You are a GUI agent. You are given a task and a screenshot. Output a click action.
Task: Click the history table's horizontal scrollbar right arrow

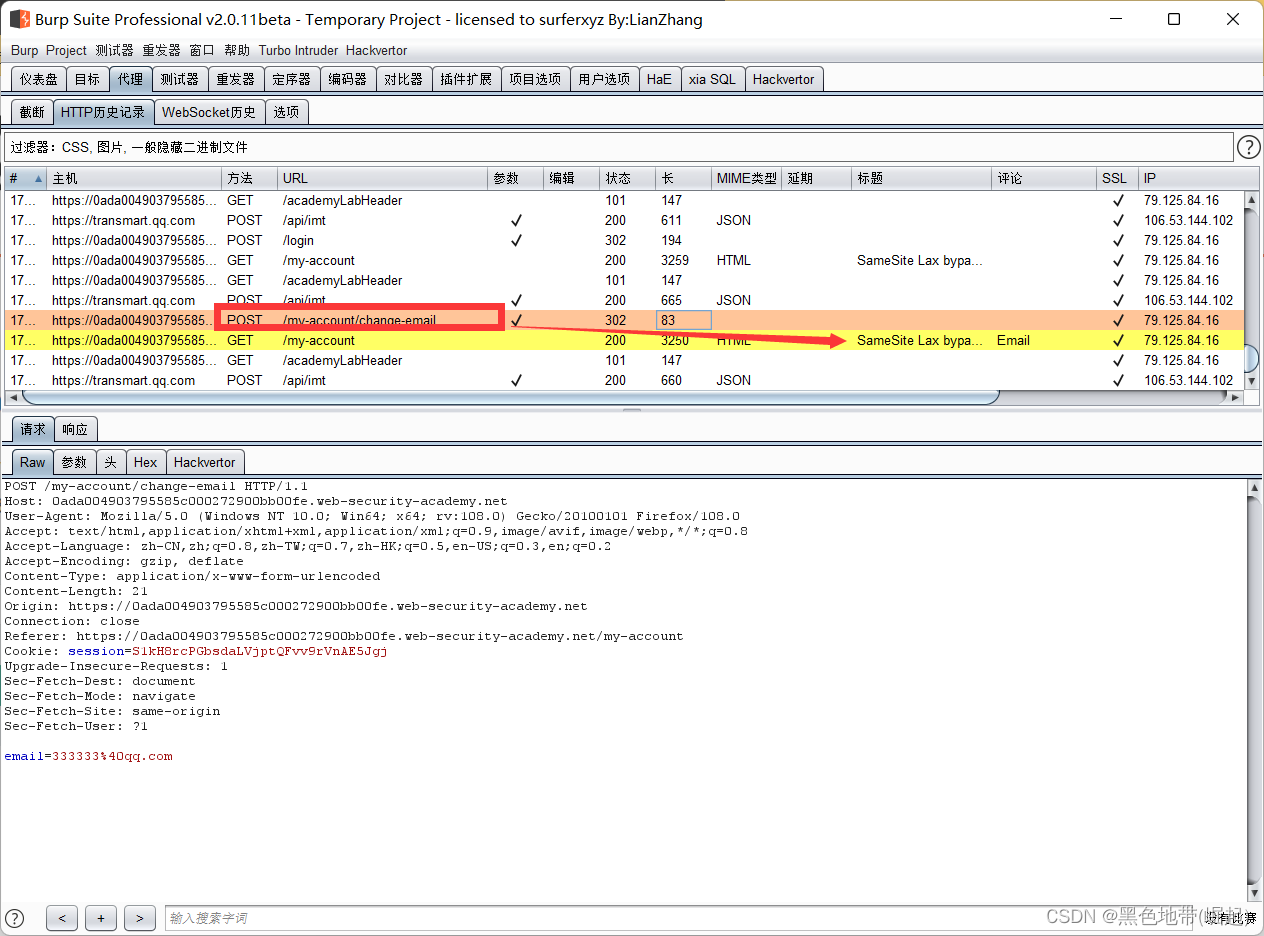pos(1235,397)
